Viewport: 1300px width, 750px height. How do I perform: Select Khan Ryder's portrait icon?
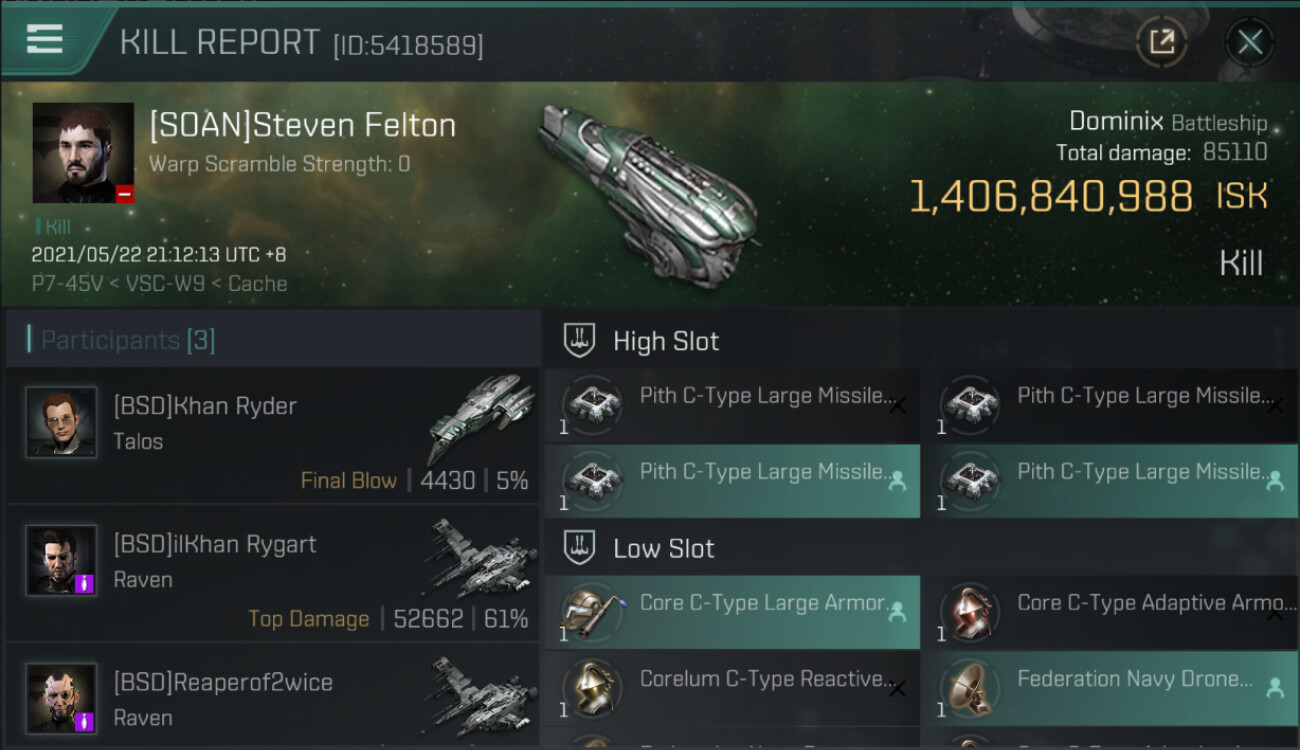pos(61,422)
